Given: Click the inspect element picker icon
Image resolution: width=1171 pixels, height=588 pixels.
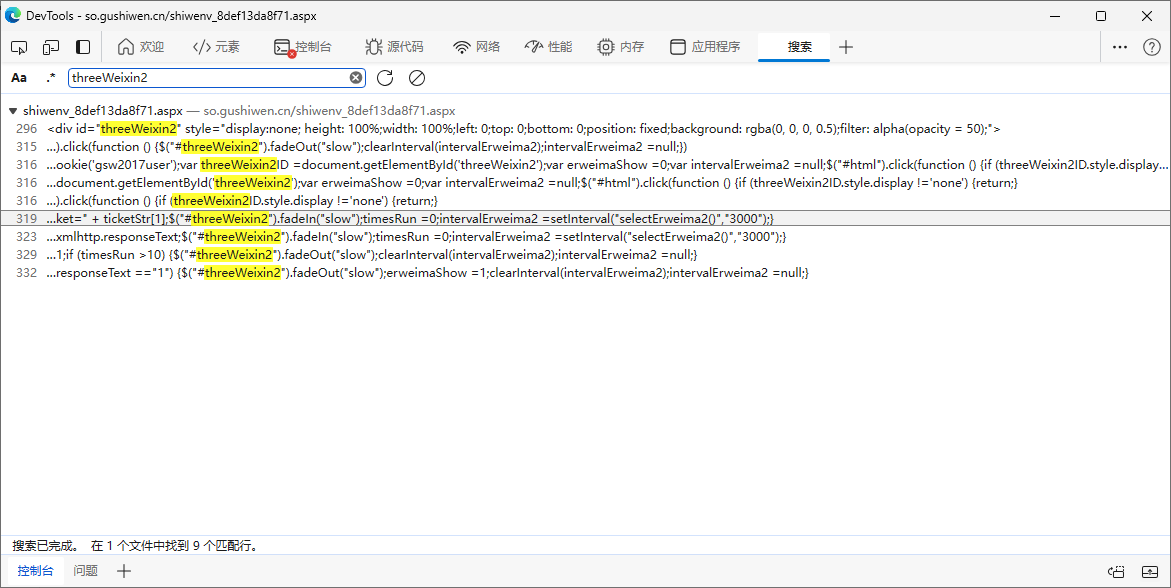Looking at the screenshot, I should (19, 47).
